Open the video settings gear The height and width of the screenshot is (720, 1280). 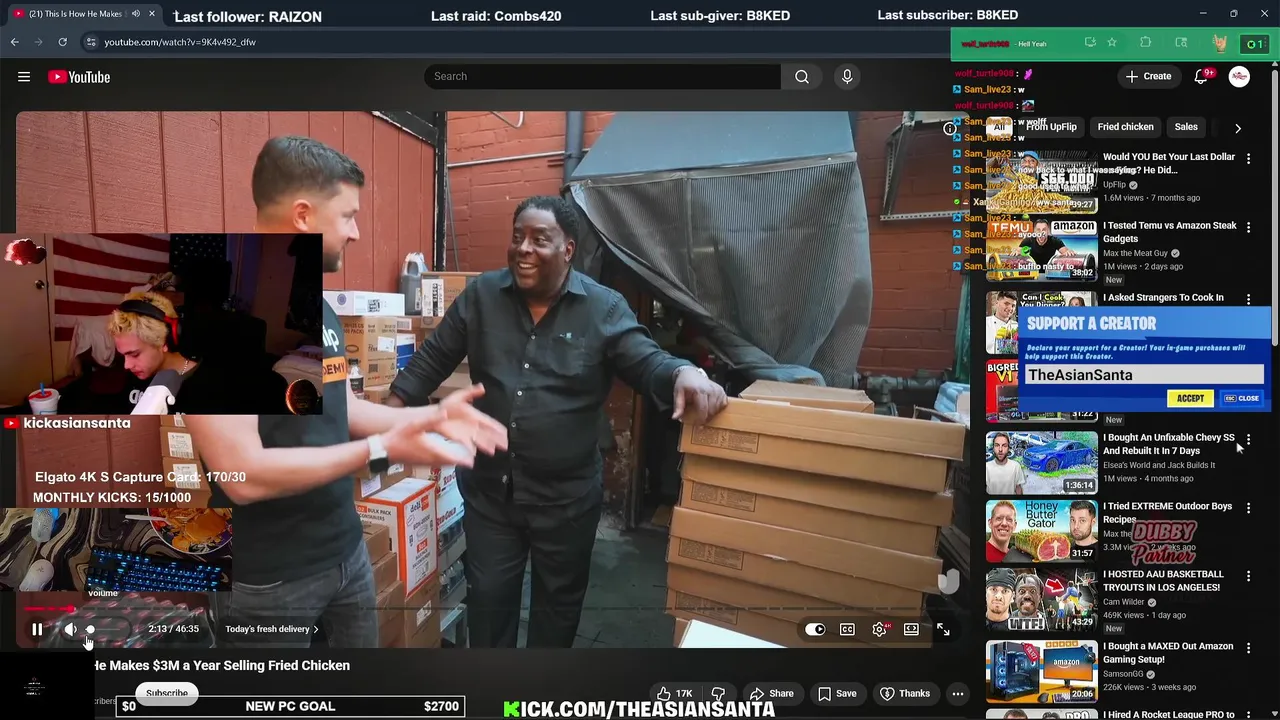(x=879, y=629)
